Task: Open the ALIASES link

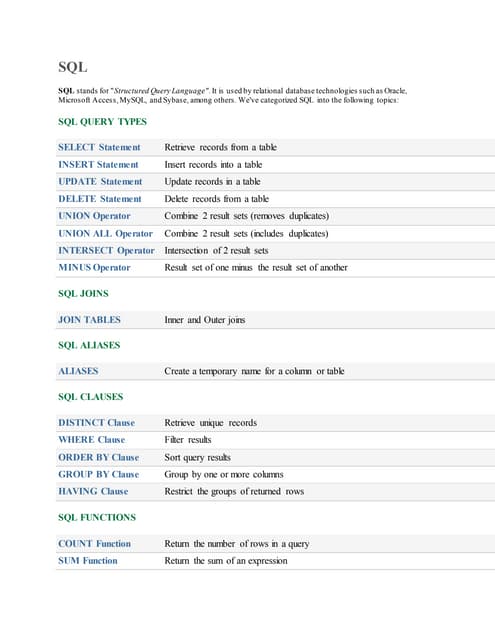Action: 78,371
